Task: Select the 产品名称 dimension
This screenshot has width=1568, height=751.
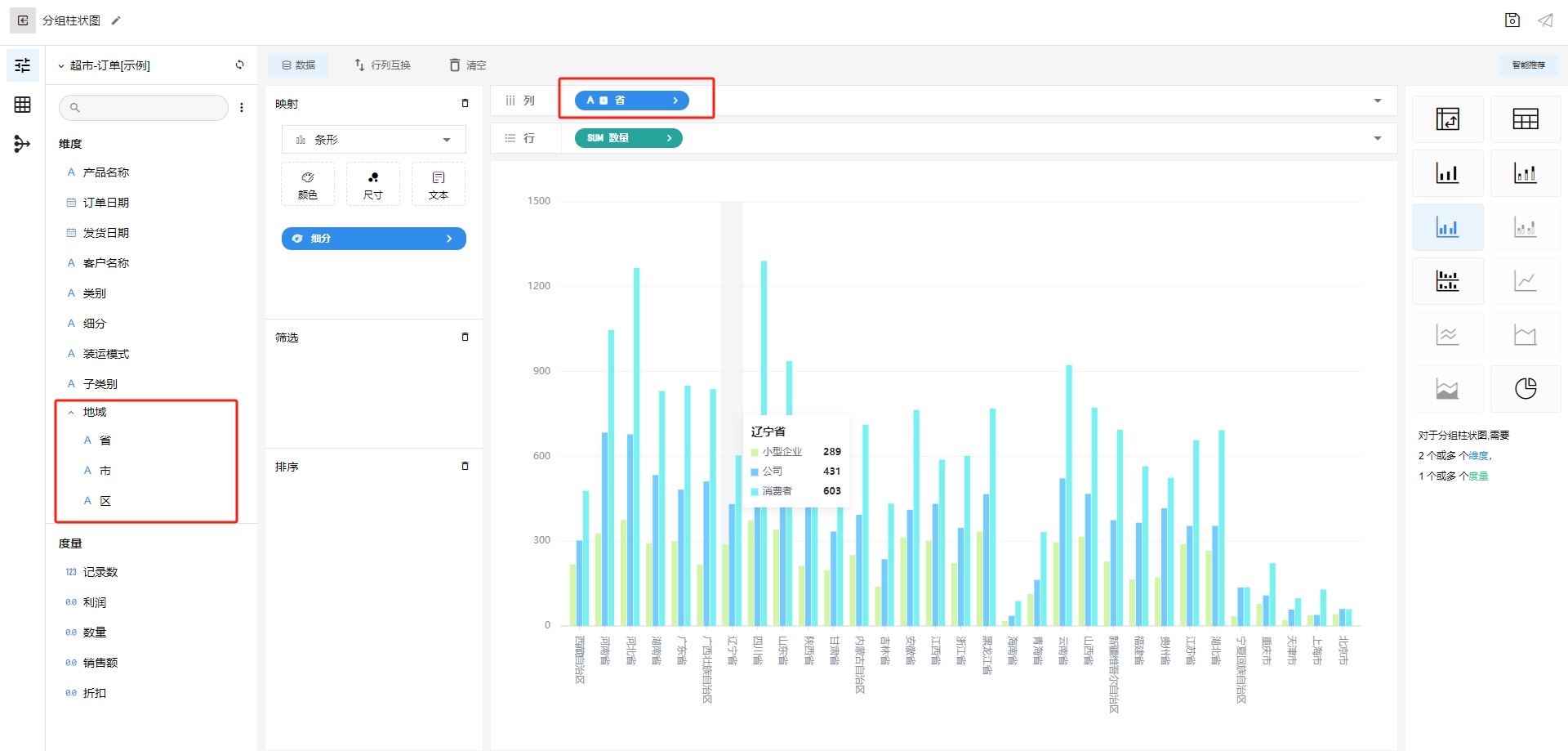Action: coord(106,172)
